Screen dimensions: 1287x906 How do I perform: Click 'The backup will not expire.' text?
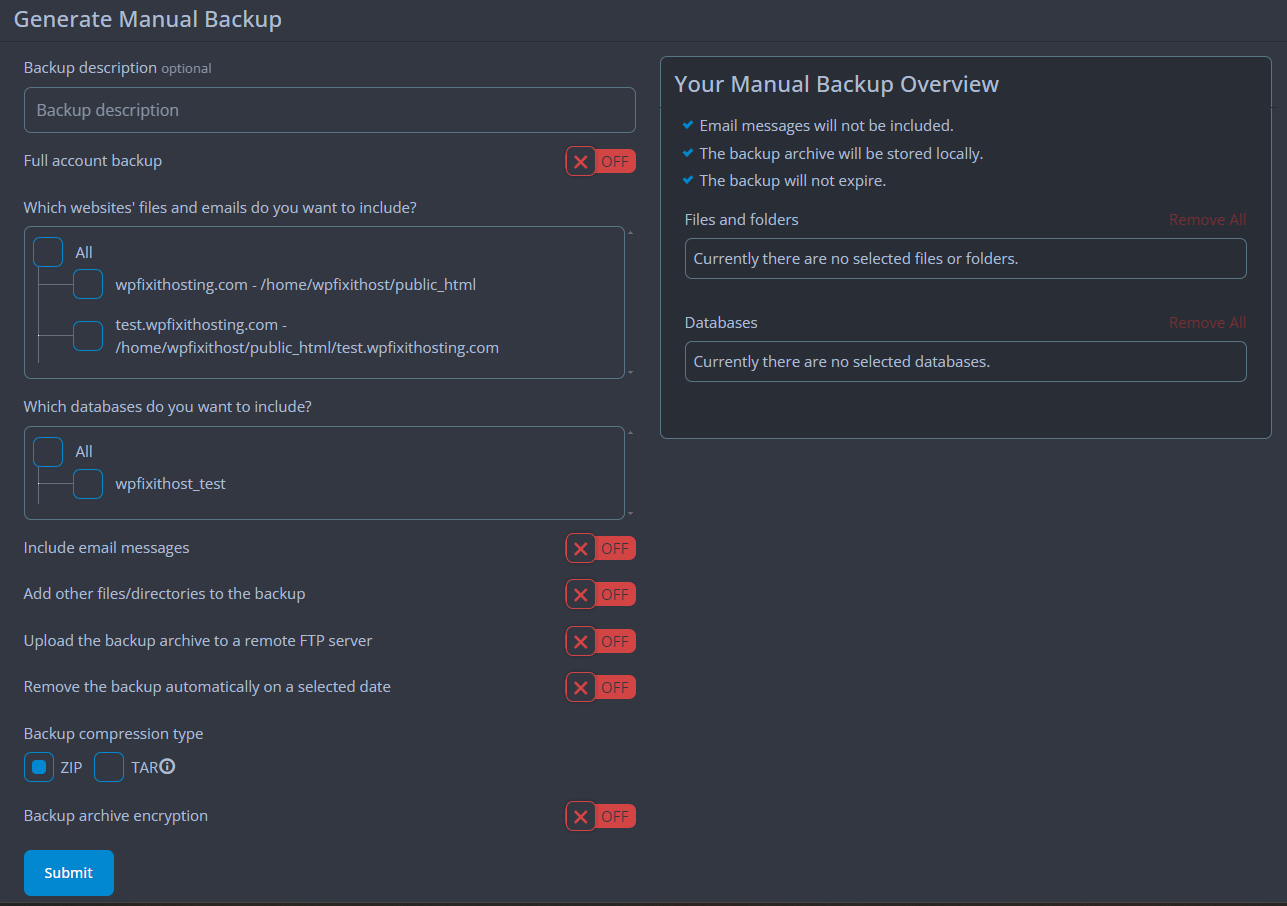792,181
